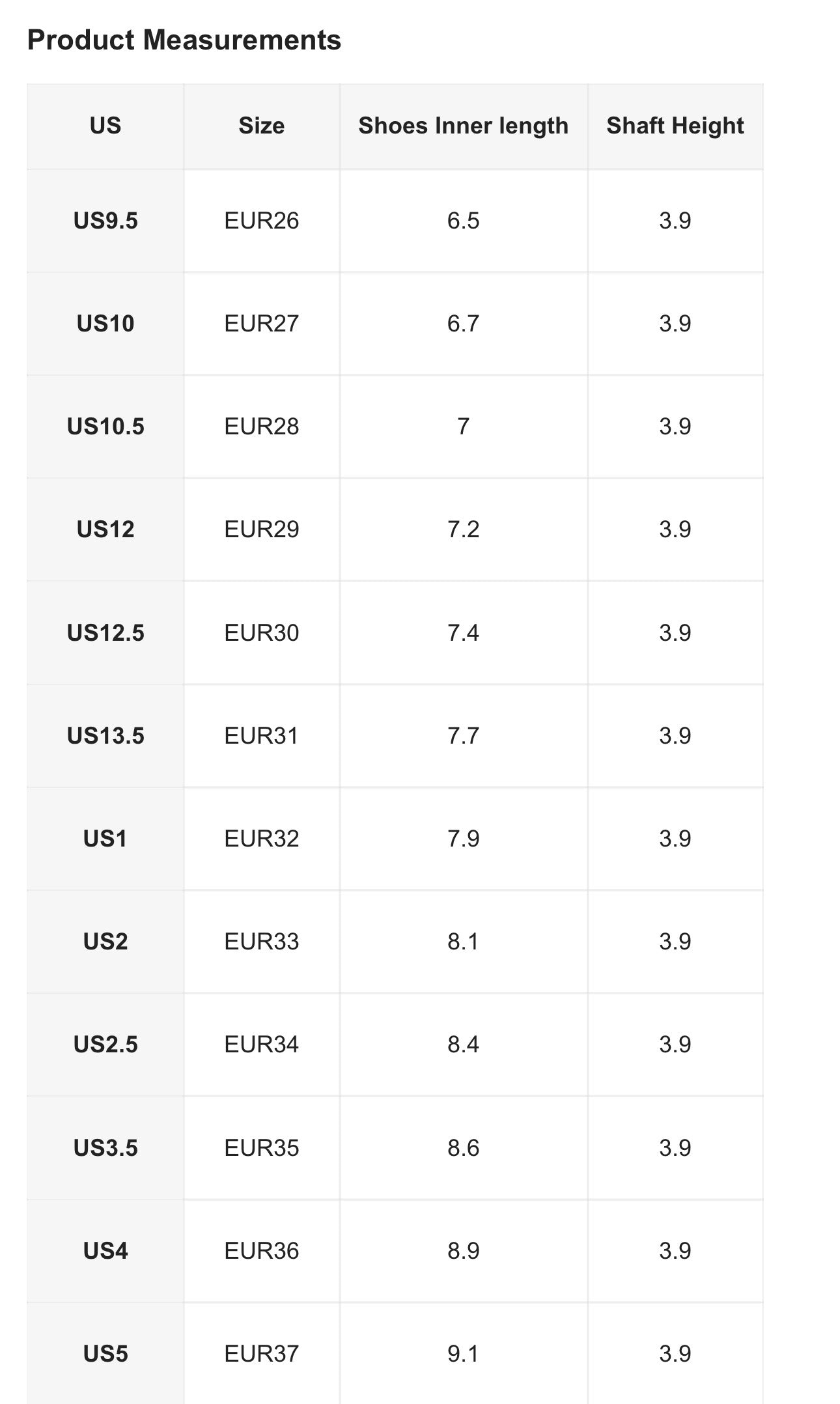Image resolution: width=840 pixels, height=1404 pixels.
Task: Click the 8.1 inner length value
Action: [x=464, y=942]
